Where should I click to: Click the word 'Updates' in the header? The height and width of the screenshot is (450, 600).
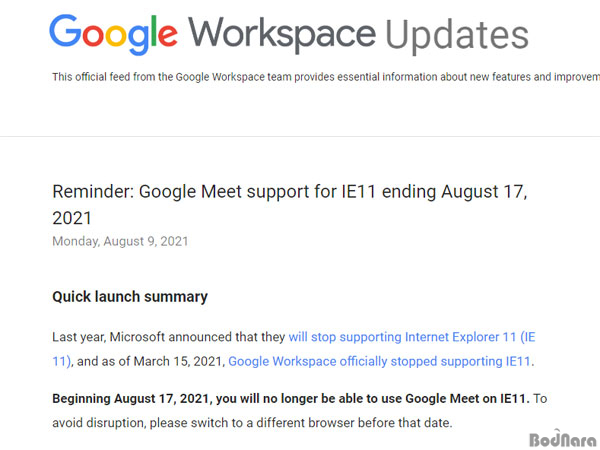pos(457,35)
